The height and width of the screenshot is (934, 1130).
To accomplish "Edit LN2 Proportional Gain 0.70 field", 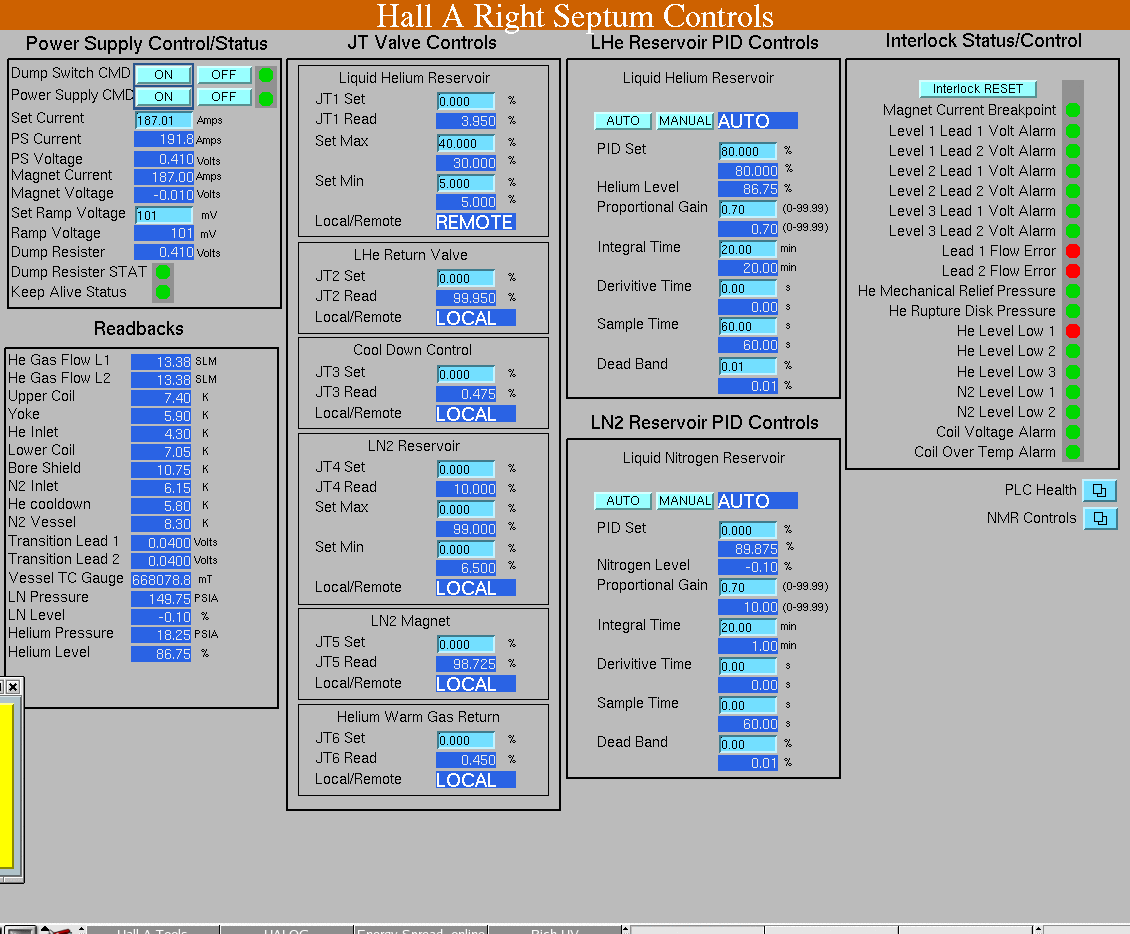I will pyautogui.click(x=748, y=587).
